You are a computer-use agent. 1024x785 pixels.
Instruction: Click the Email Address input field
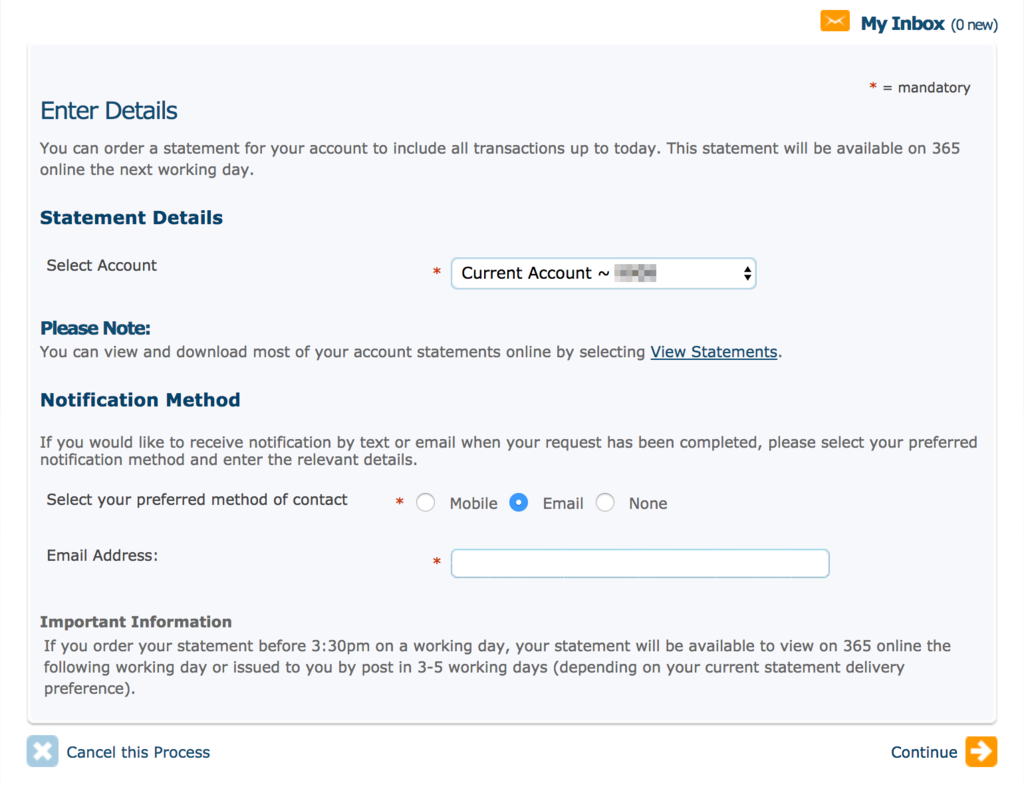pos(640,563)
